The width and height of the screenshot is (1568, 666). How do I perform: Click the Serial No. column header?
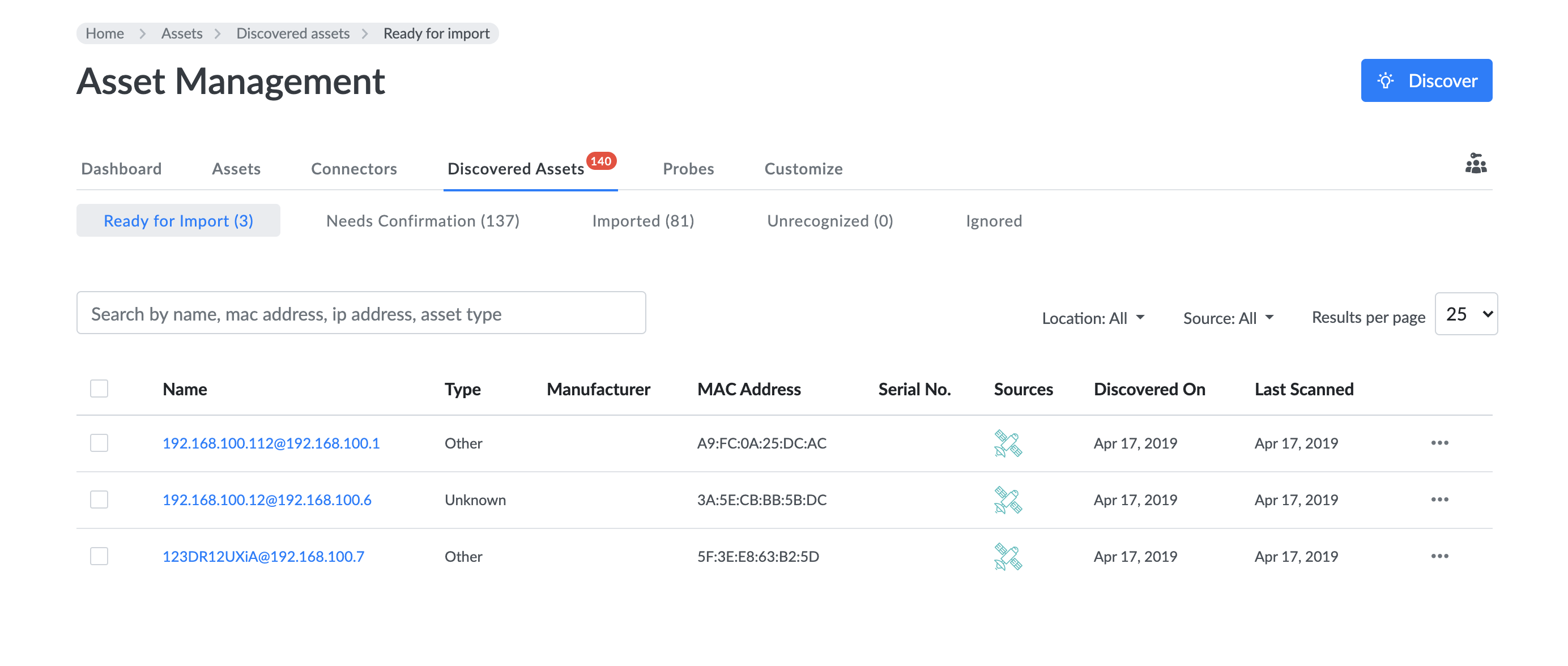click(x=914, y=389)
